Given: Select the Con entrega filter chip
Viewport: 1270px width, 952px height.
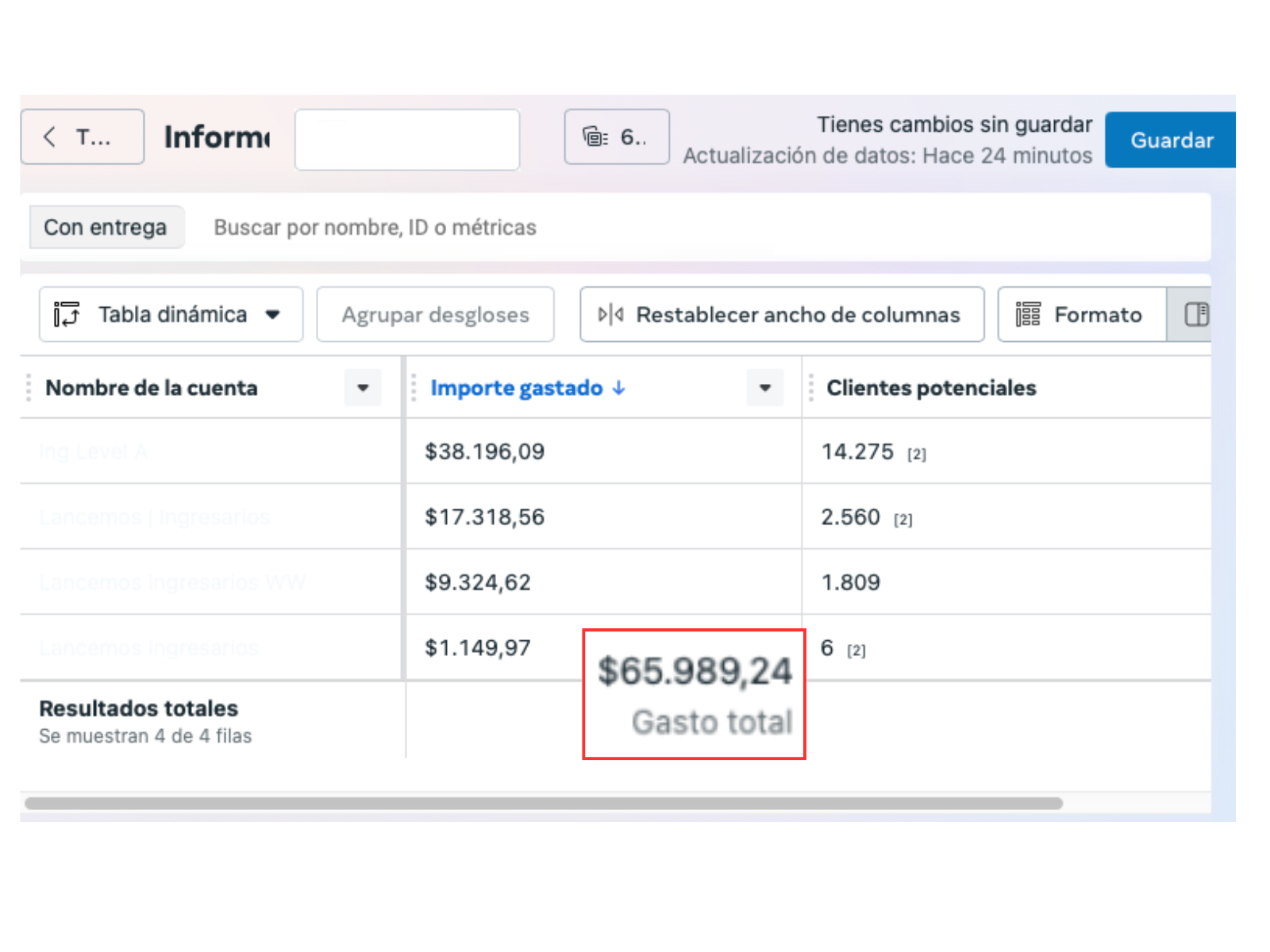Looking at the screenshot, I should [106, 228].
